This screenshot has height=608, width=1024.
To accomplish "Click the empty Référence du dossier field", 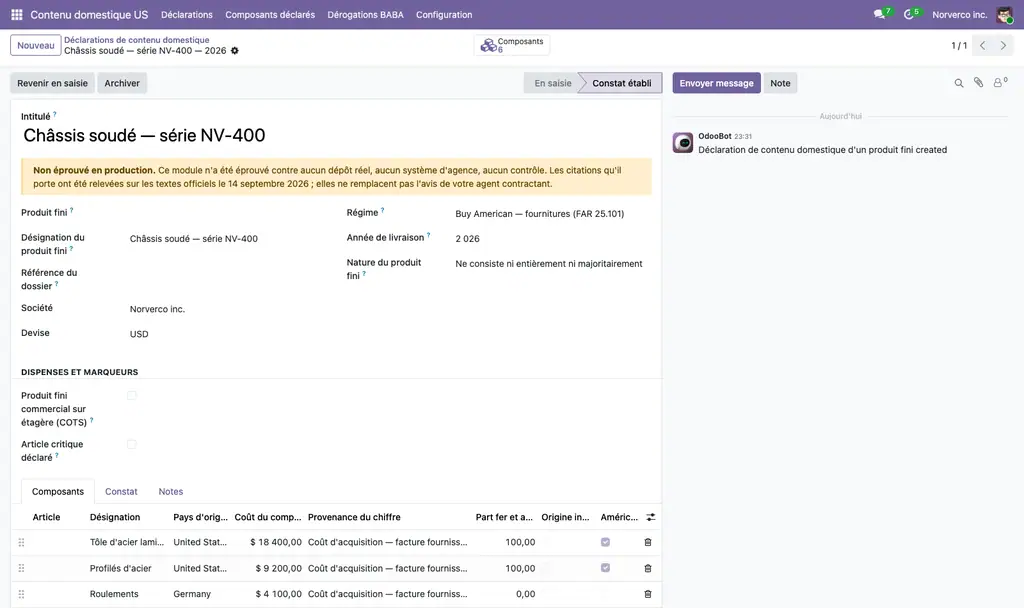I will coord(227,274).
